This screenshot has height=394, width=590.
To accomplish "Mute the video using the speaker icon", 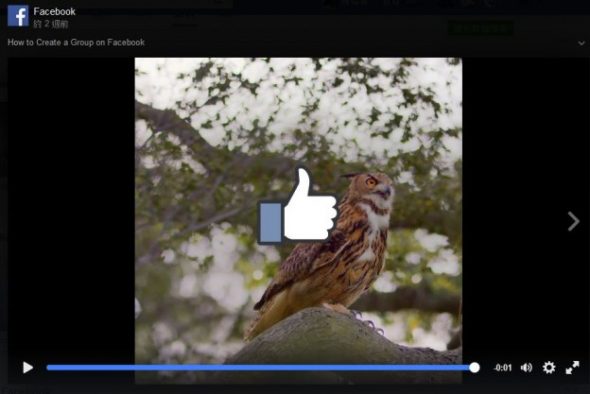I will point(526,367).
